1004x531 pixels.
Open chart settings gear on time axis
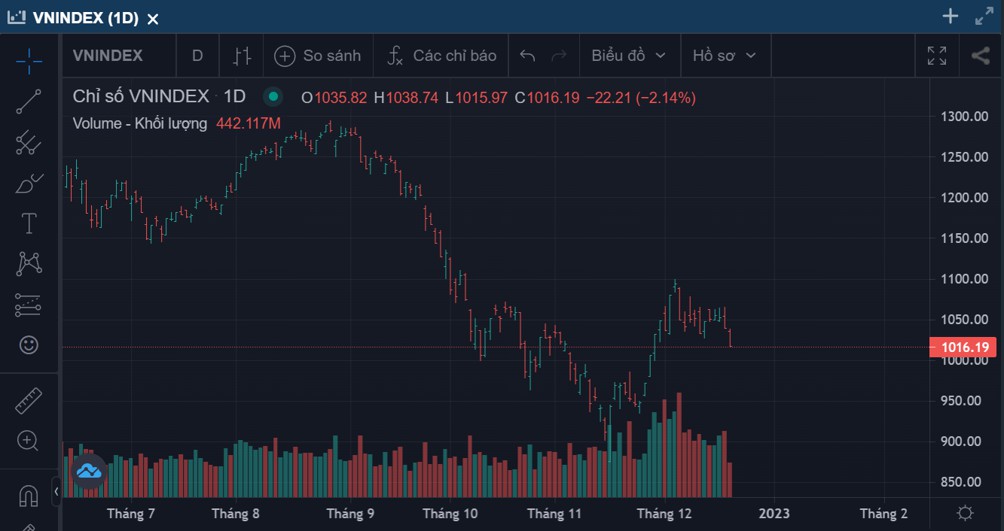coord(965,513)
